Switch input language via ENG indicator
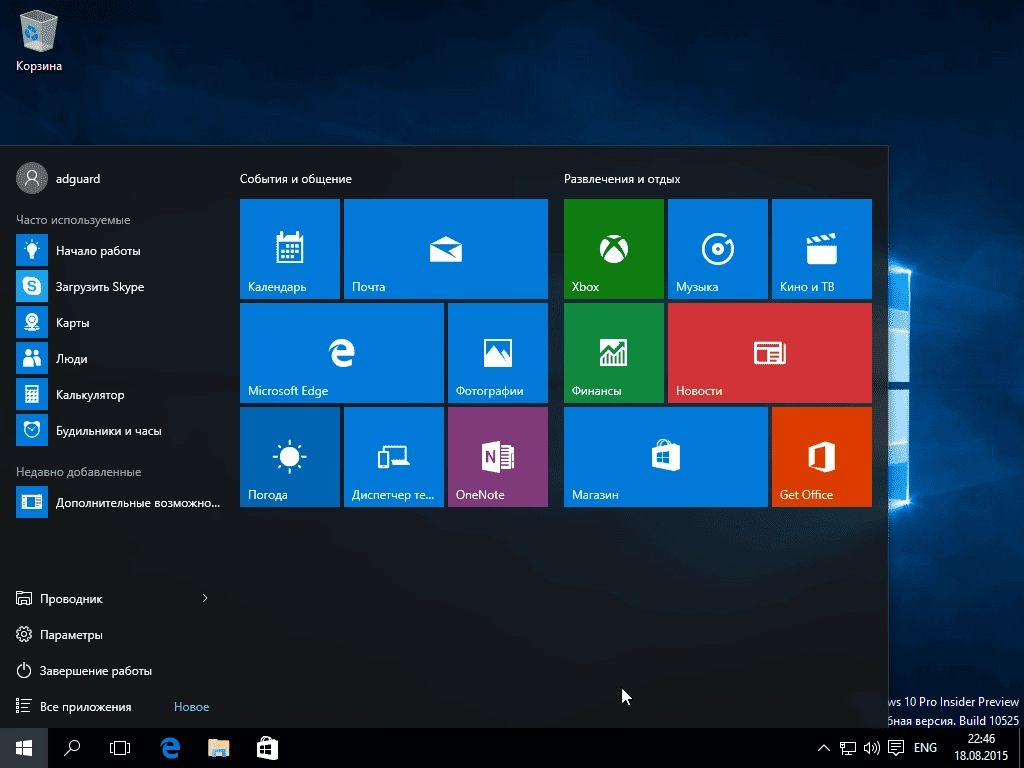The image size is (1024, 768). (x=925, y=748)
